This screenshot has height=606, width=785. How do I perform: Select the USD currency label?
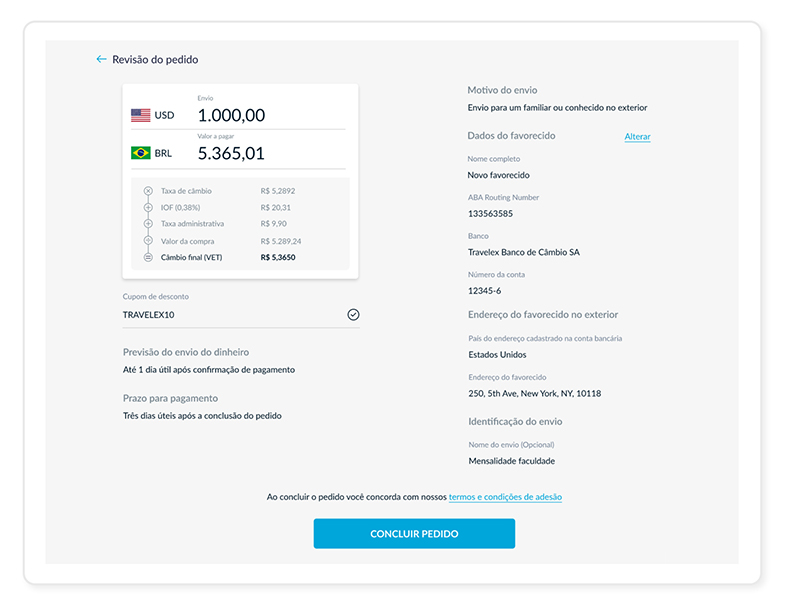(164, 115)
